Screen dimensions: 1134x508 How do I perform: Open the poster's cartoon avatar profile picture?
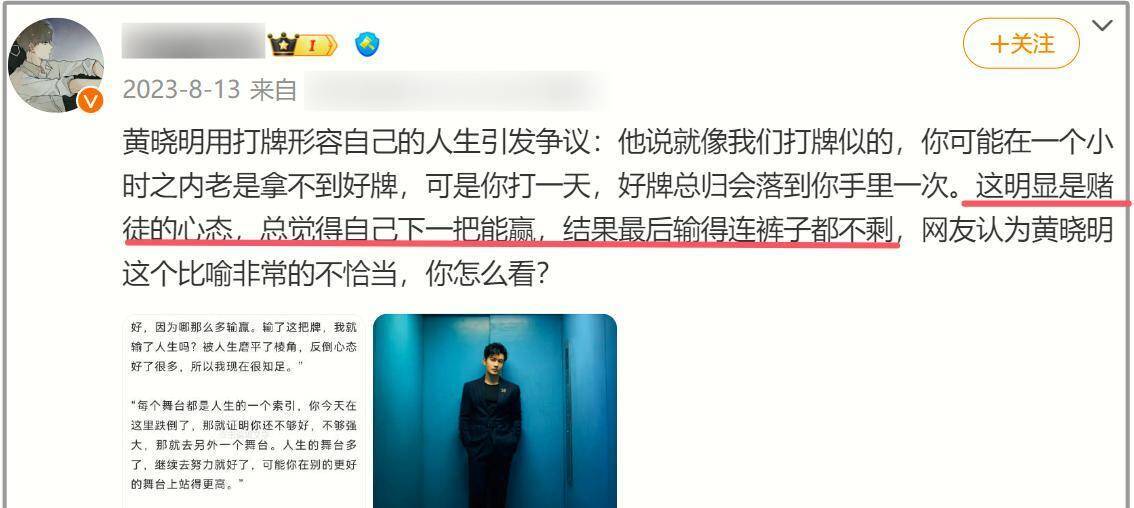tap(56, 65)
